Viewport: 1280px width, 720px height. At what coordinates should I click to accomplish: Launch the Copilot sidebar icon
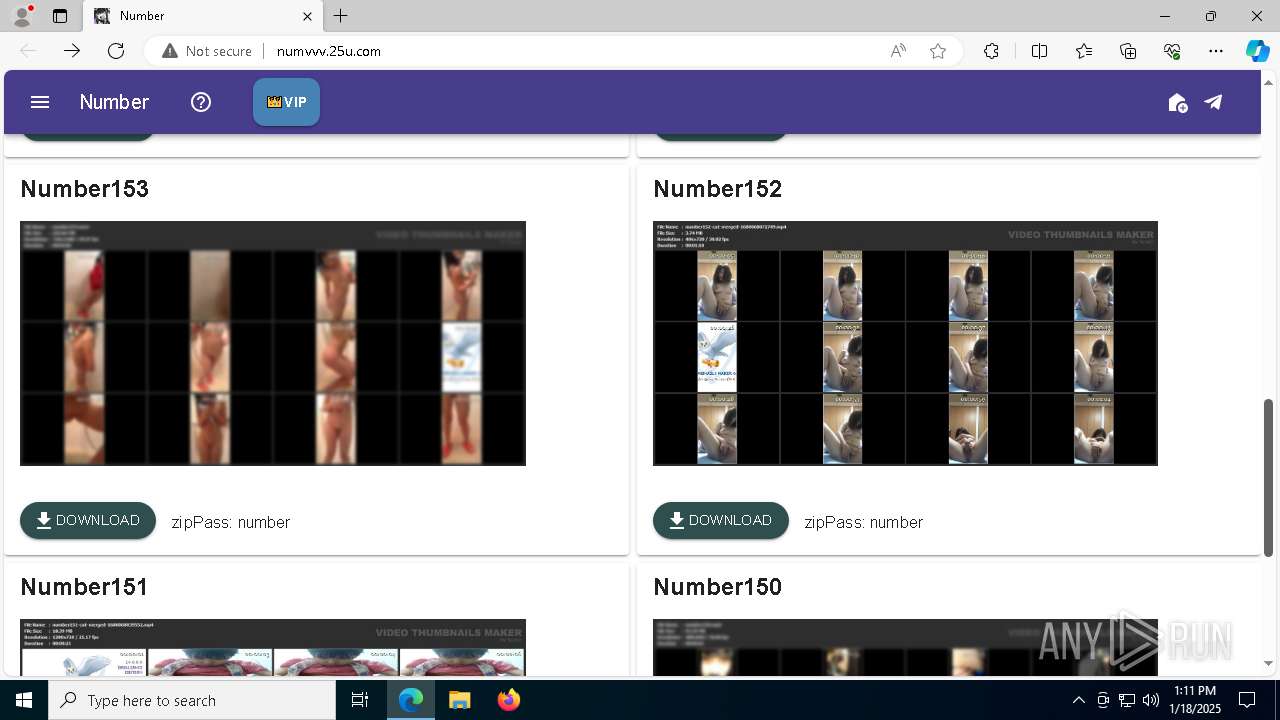coord(1257,51)
